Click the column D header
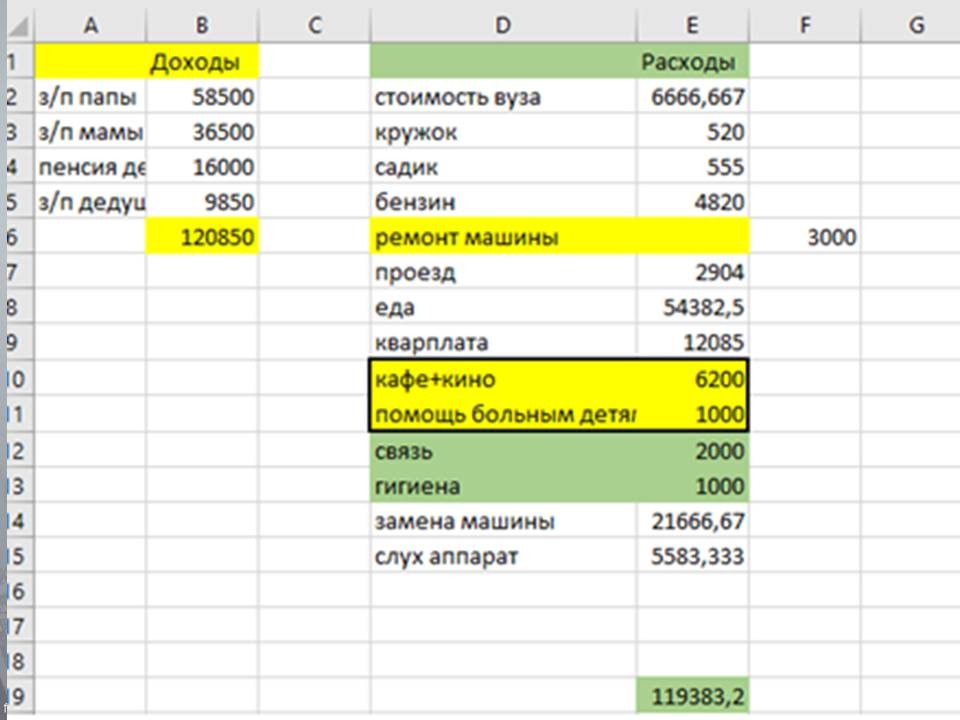960x720 pixels. coord(502,26)
